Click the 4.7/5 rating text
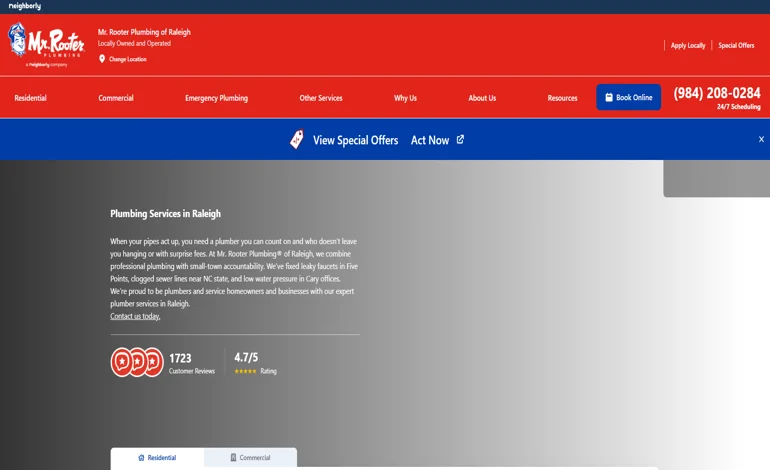This screenshot has width=770, height=470. [246, 357]
